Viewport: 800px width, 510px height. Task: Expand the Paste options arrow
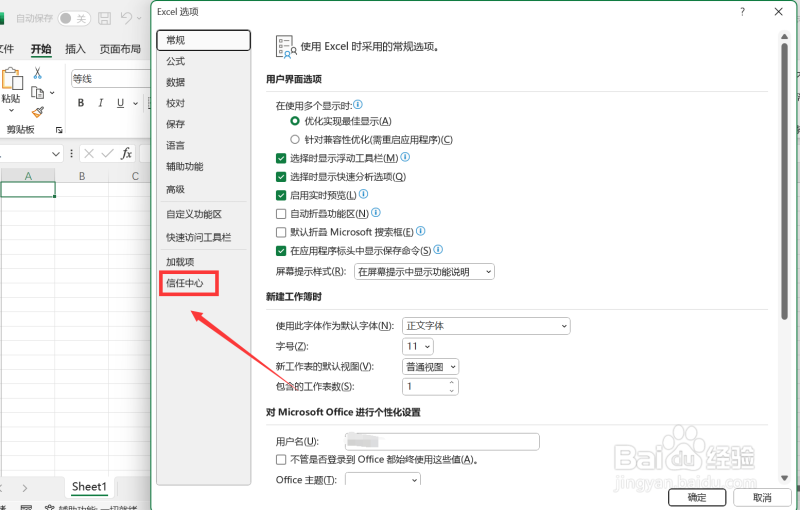click(11, 110)
